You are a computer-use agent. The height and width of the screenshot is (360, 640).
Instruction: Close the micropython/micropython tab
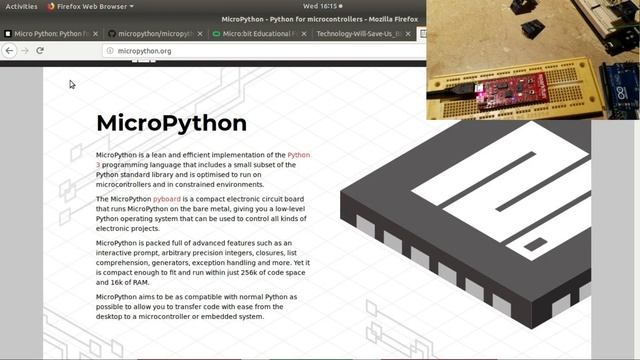click(200, 34)
